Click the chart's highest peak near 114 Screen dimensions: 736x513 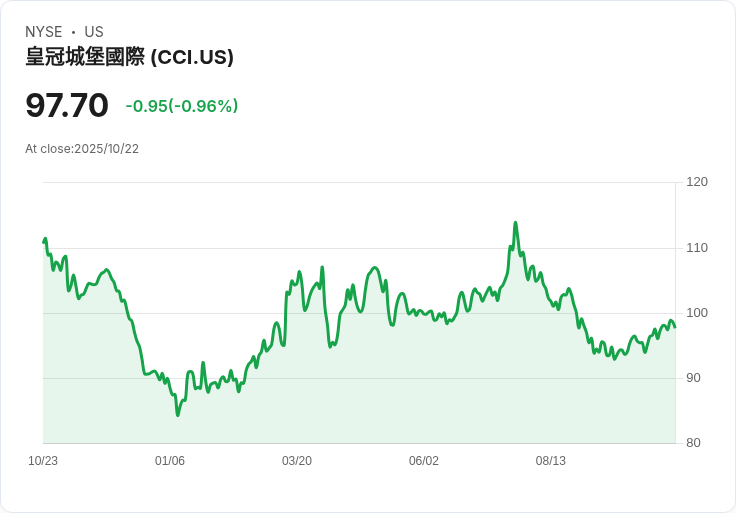click(x=515, y=222)
